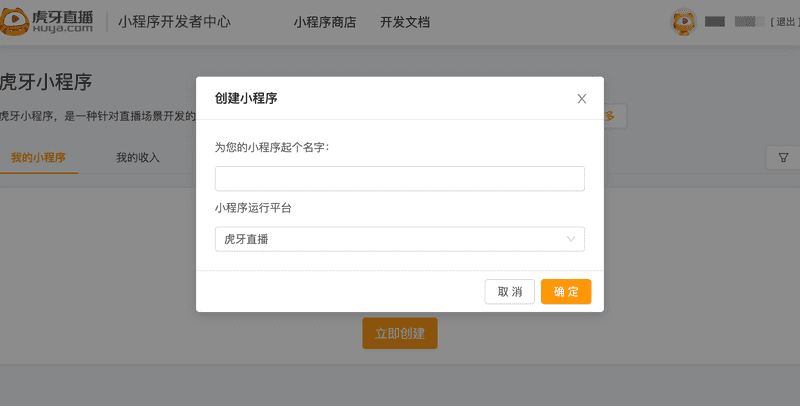Click the [退出] logout link
800x406 pixels.
click(x=785, y=22)
